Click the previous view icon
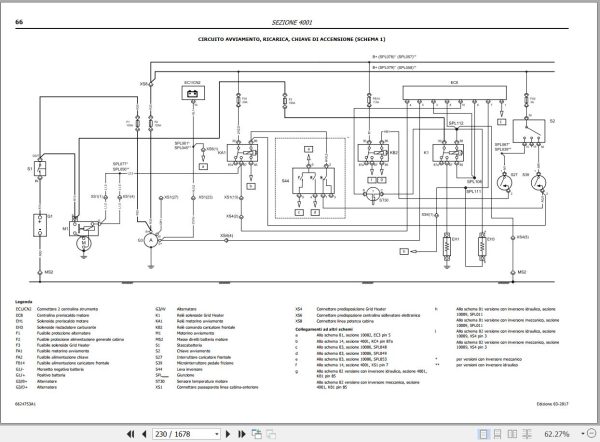Viewport: 600px width, 442px height. coord(256,434)
